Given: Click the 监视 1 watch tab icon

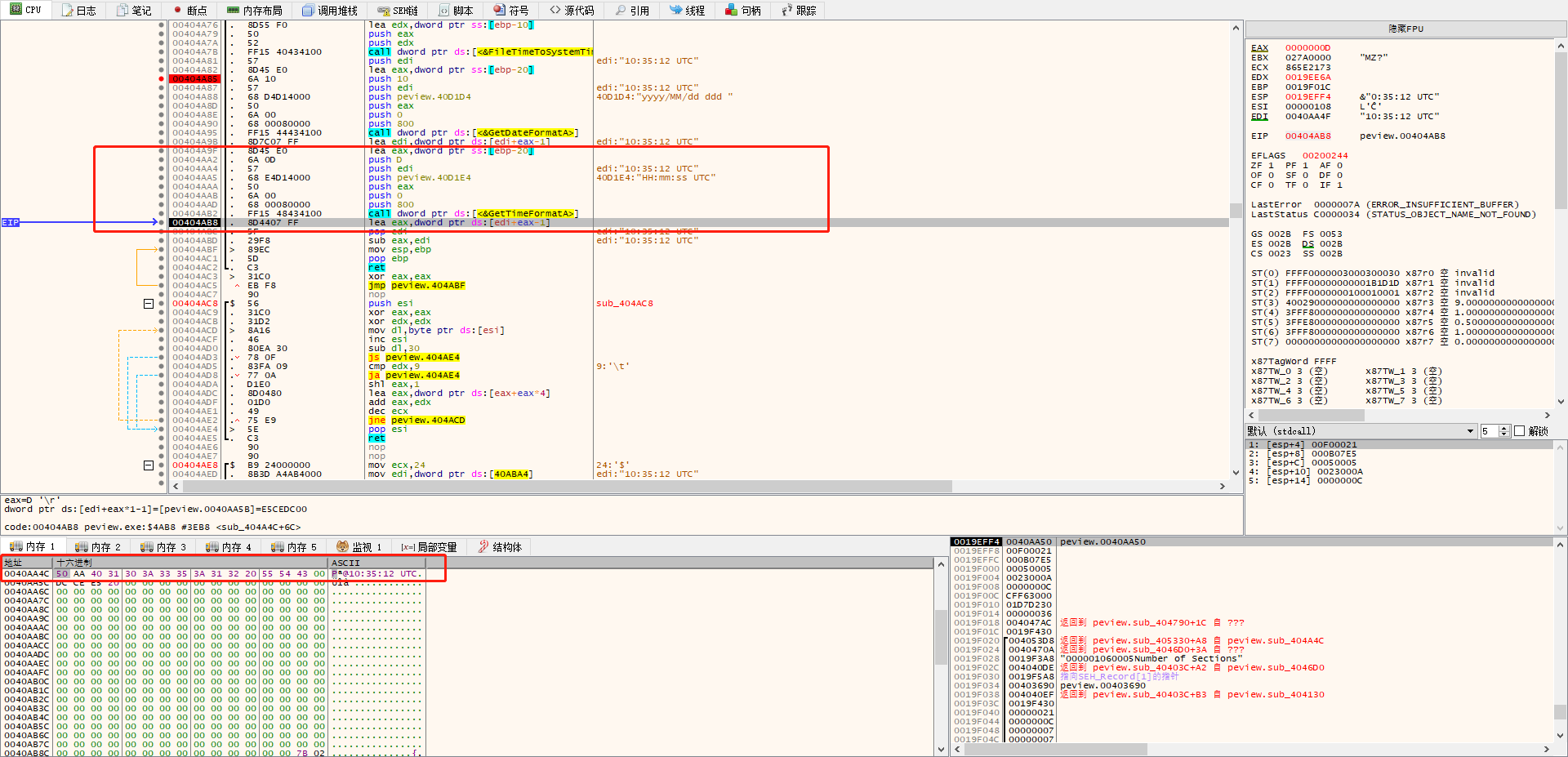Looking at the screenshot, I should pos(342,546).
